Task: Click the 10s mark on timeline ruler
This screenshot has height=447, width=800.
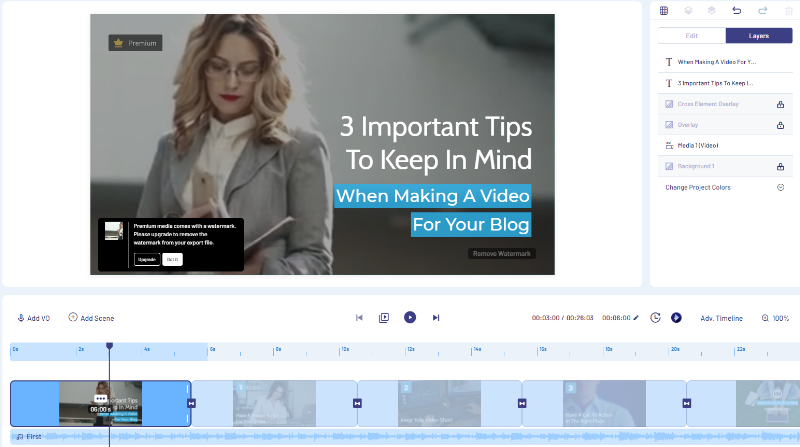Action: (345, 350)
